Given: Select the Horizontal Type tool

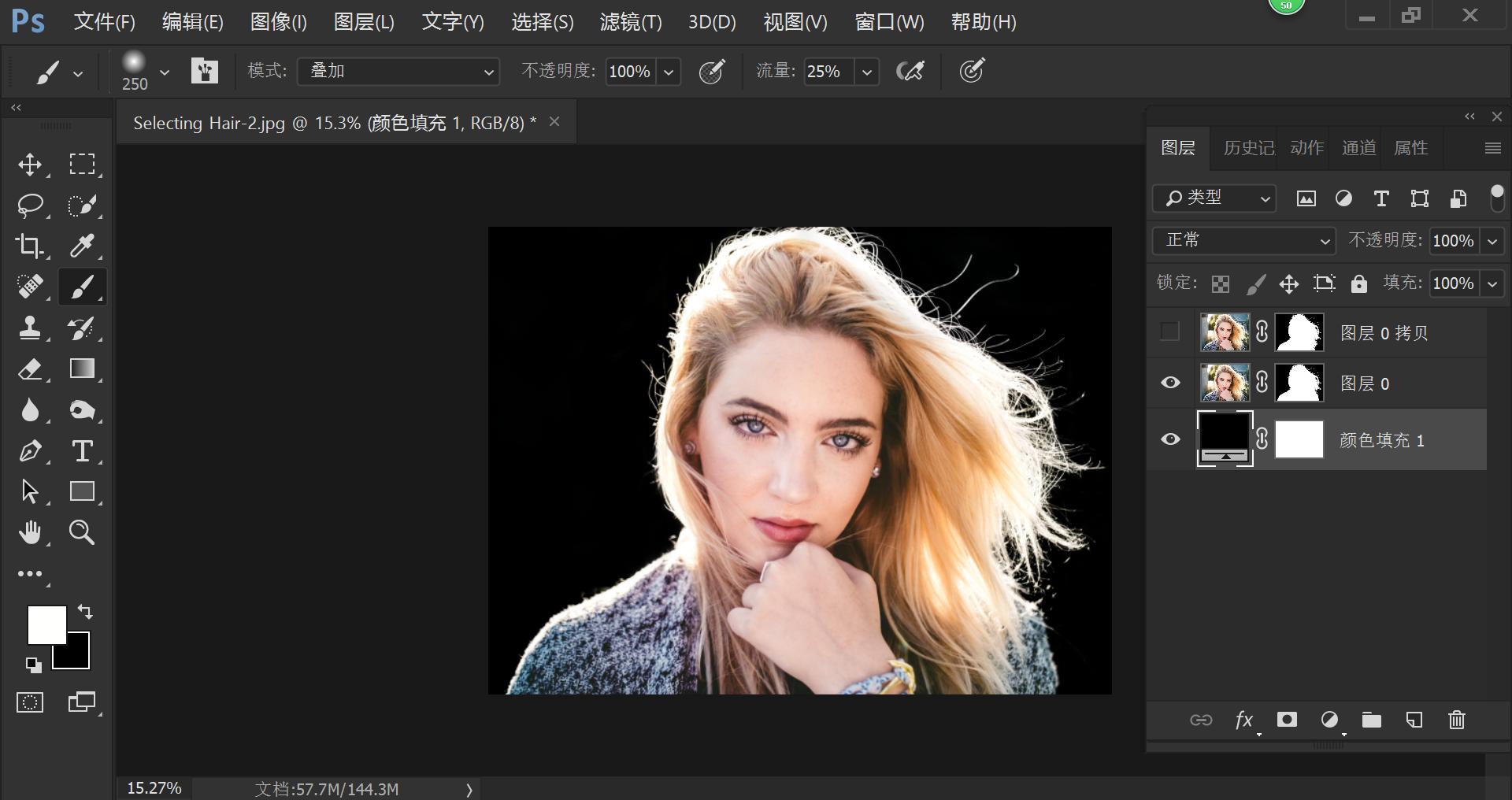Looking at the screenshot, I should [82, 451].
